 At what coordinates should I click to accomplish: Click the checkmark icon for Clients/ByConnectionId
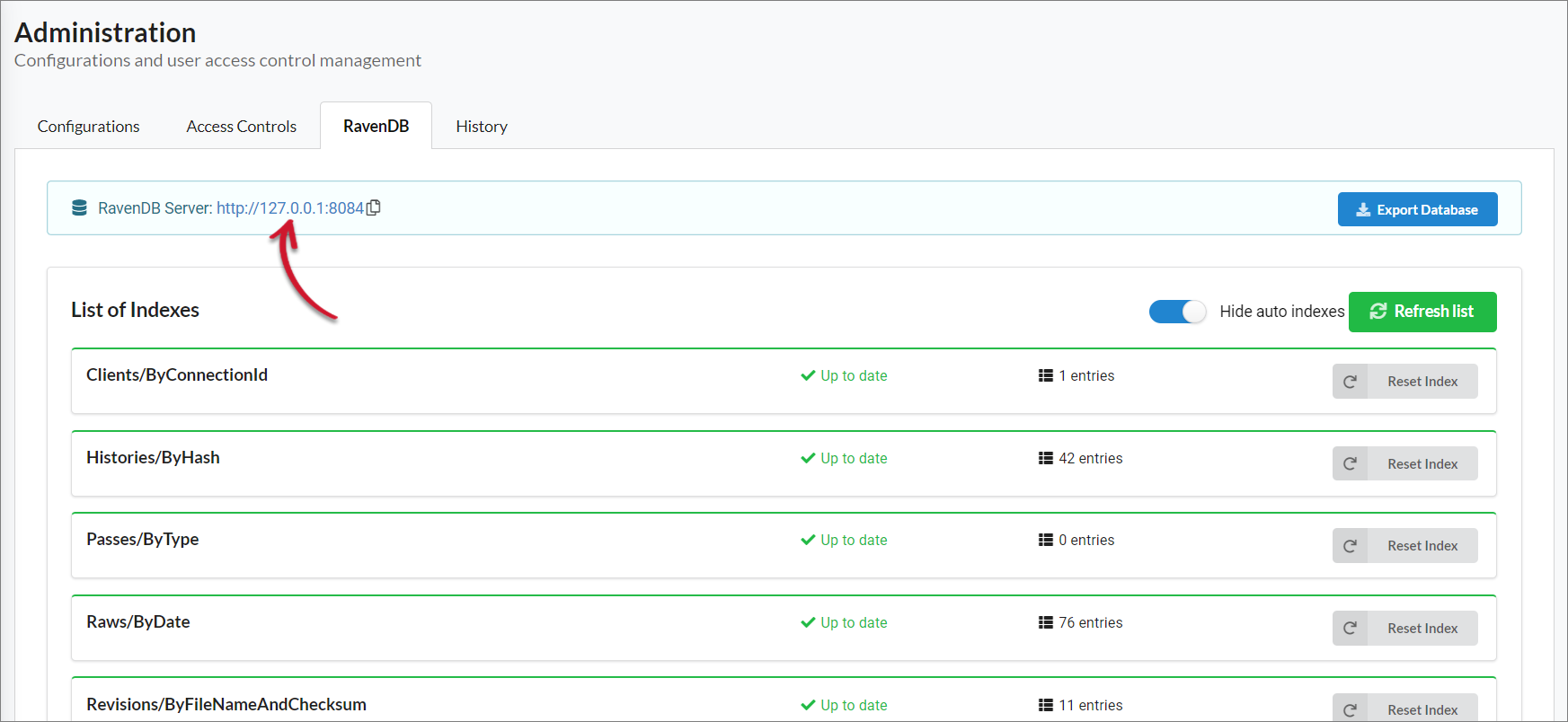[x=808, y=375]
